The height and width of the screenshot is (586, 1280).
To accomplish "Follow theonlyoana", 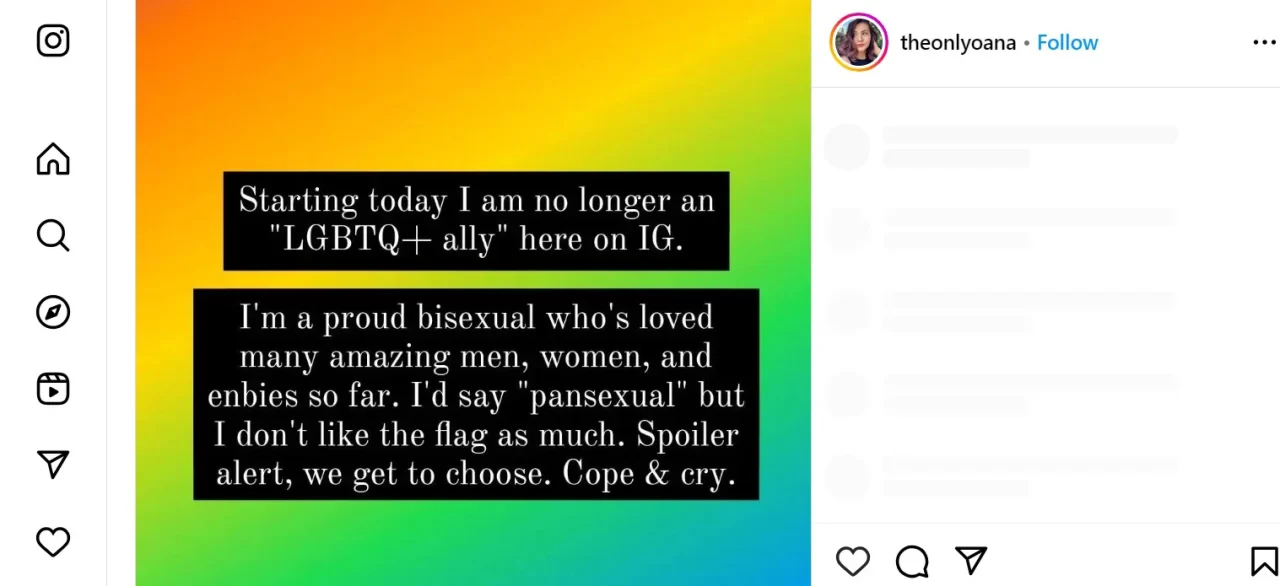I will pyautogui.click(x=1067, y=43).
